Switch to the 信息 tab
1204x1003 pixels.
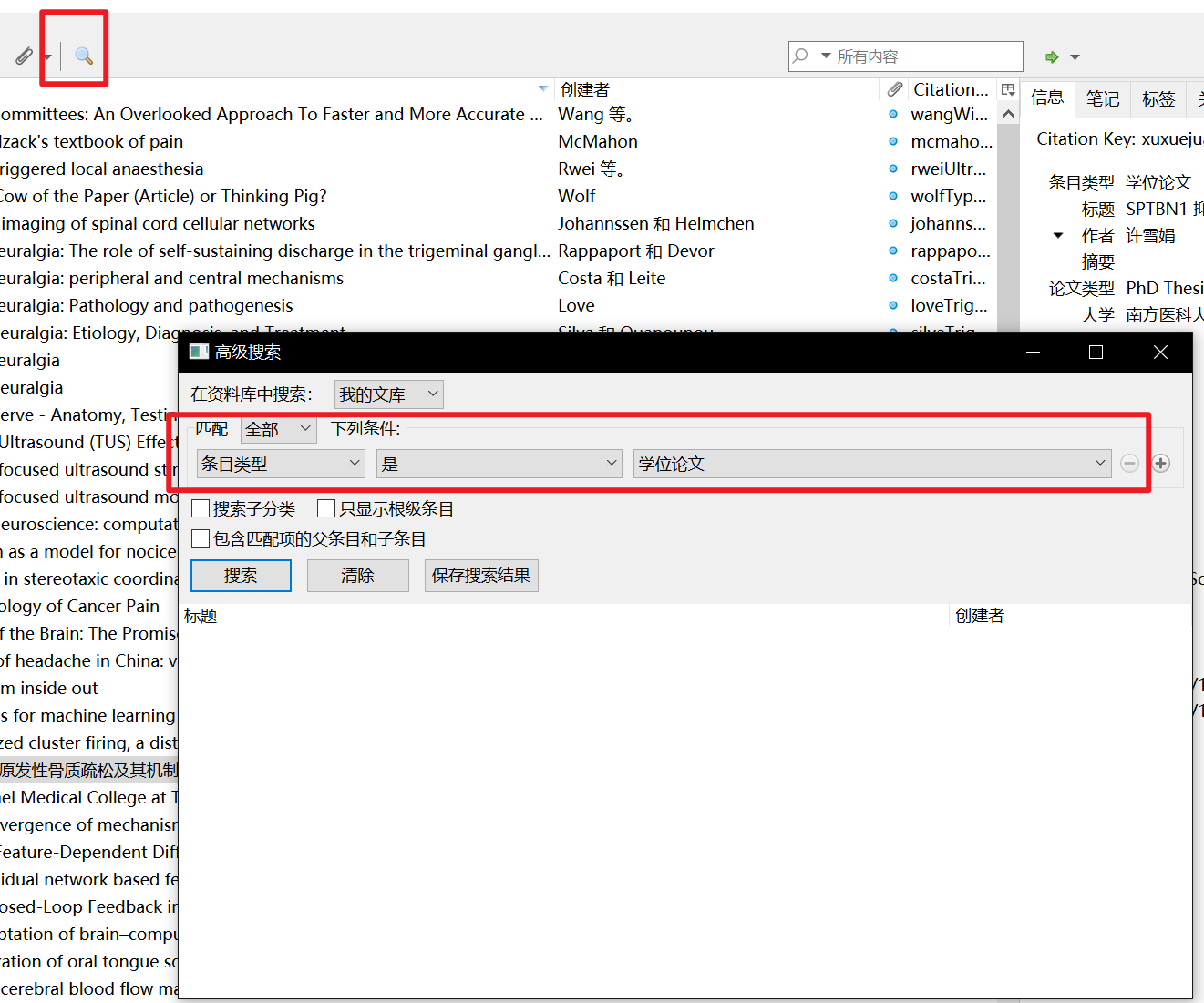tap(1047, 97)
